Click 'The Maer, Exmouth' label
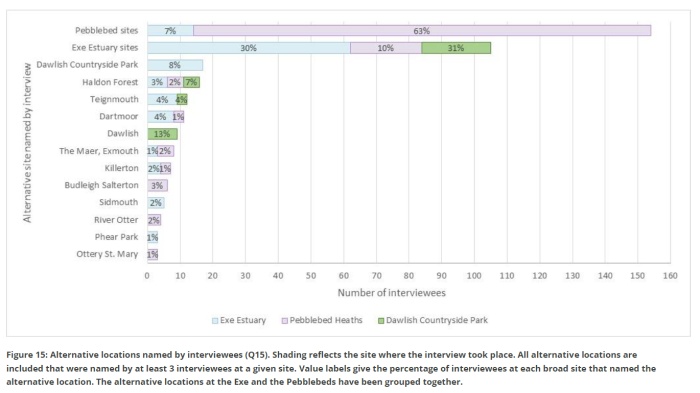This screenshot has height=393, width=700. point(99,151)
